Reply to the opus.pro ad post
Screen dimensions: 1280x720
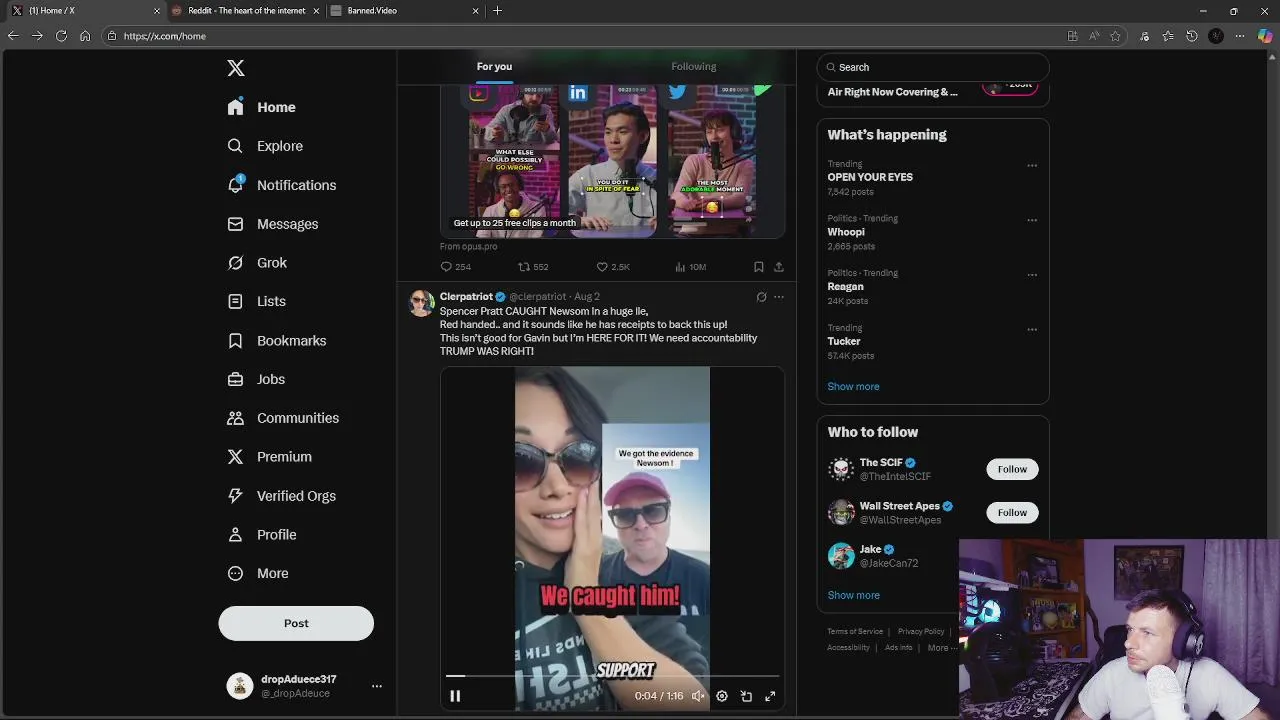coord(455,267)
